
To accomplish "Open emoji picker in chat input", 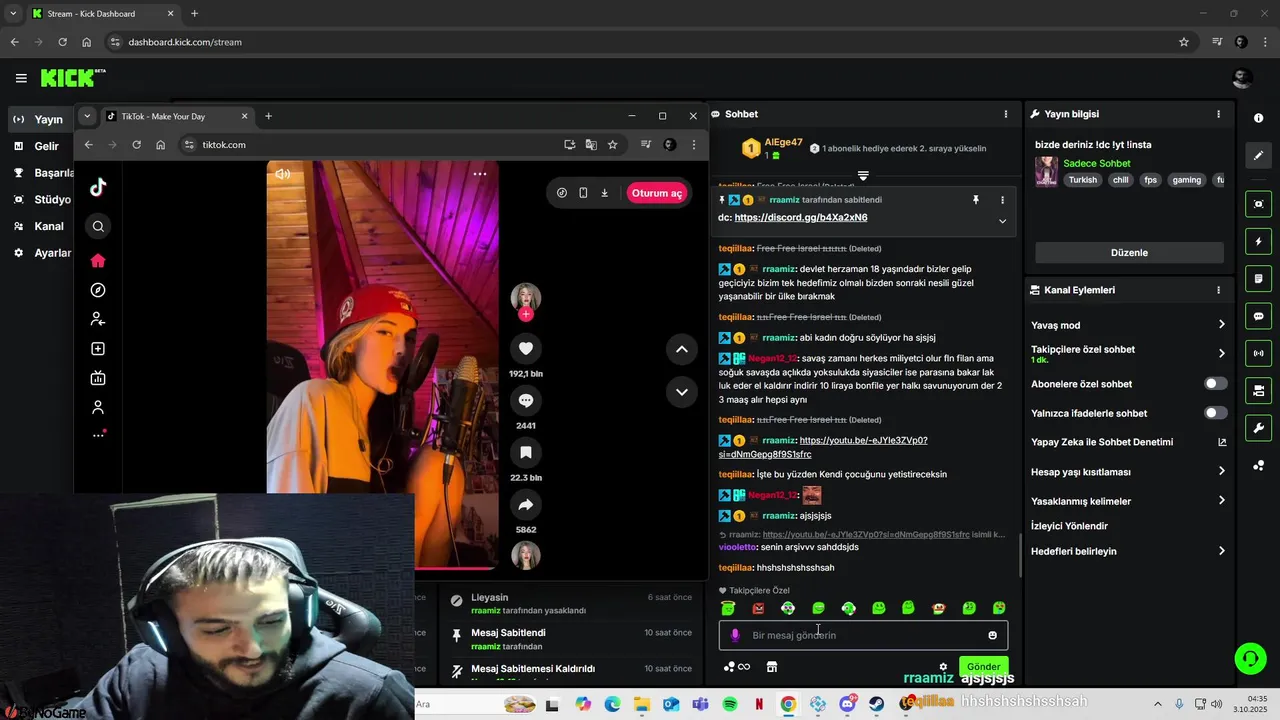I will (x=992, y=635).
